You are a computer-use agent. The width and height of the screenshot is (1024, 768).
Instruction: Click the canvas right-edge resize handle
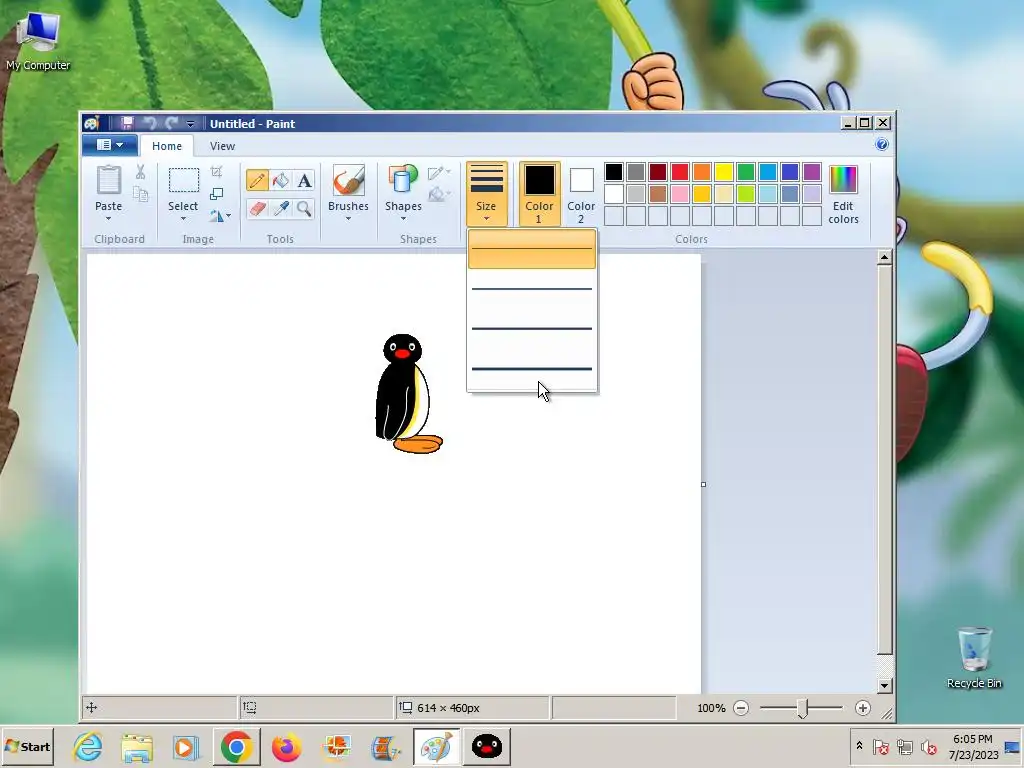point(703,485)
